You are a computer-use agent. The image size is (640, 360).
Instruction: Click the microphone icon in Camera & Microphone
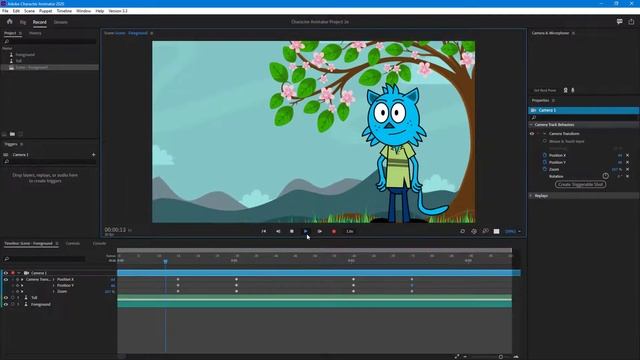[573, 90]
